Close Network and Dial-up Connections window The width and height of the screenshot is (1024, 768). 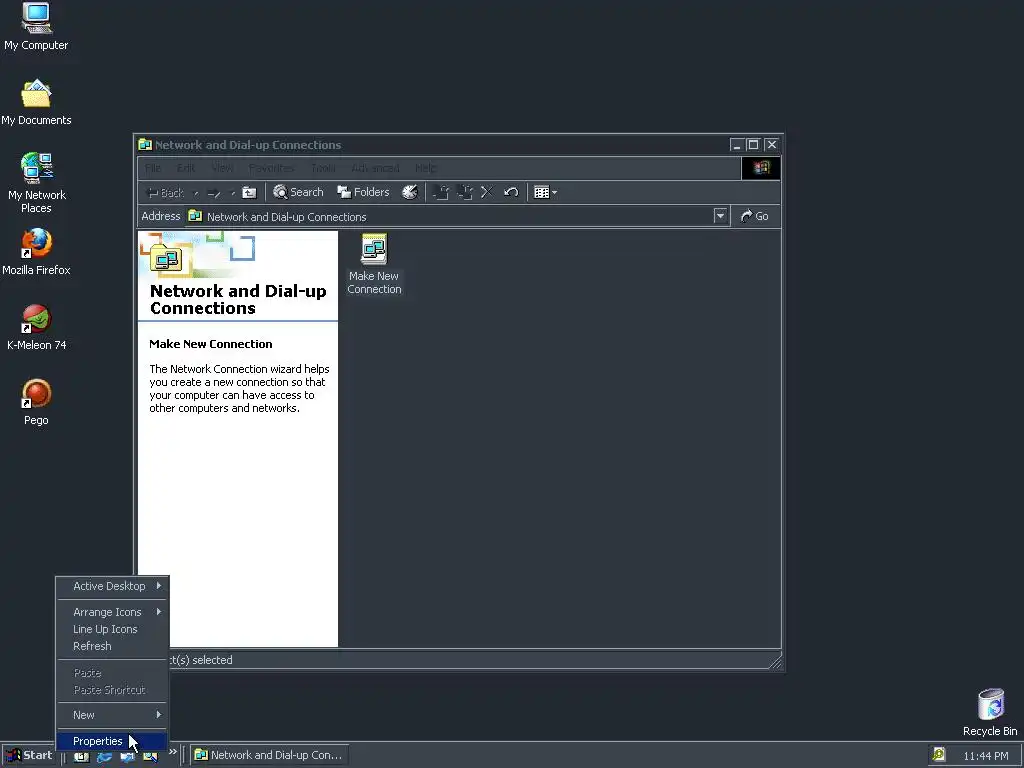[771, 145]
